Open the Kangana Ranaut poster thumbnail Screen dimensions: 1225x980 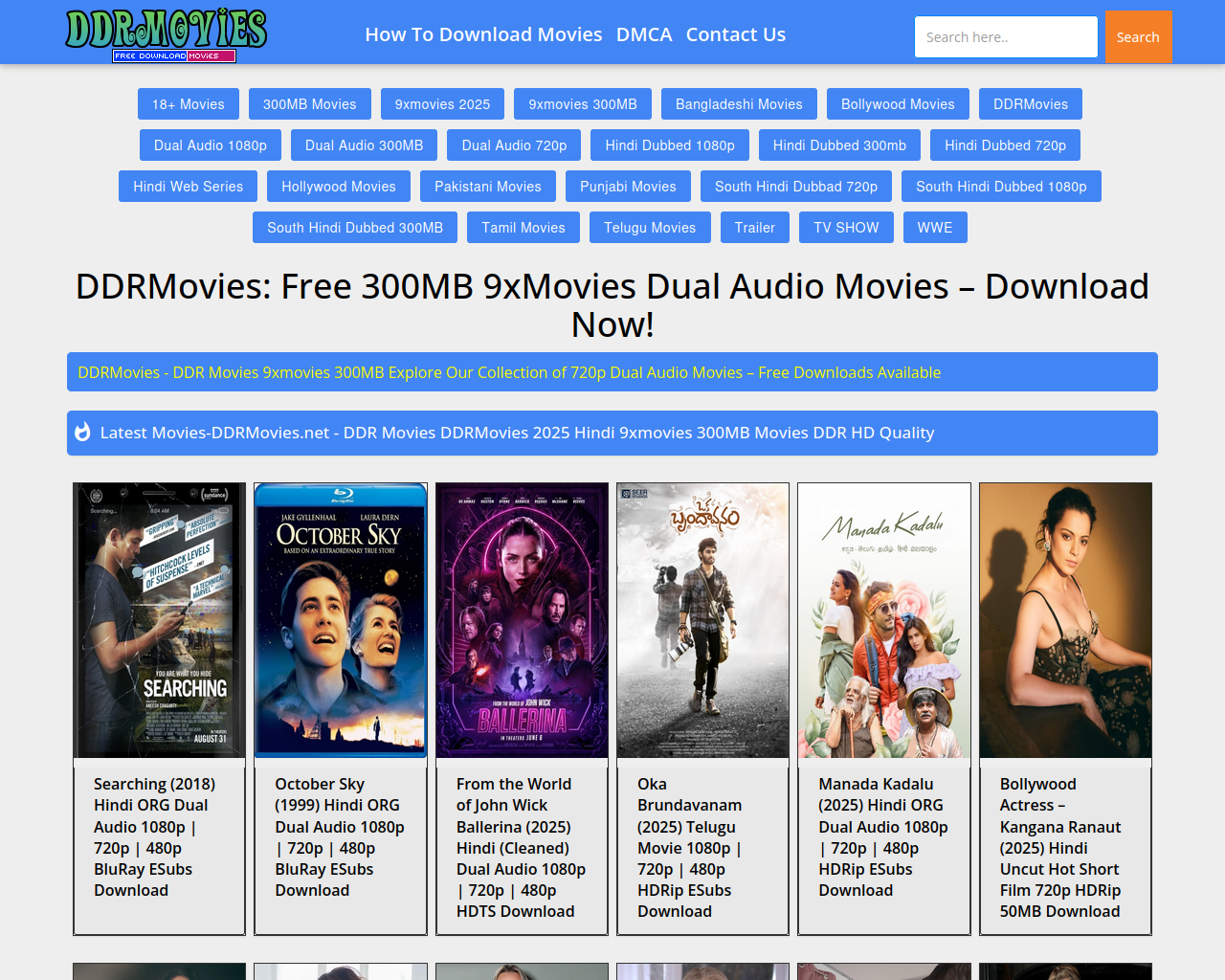pos(1066,621)
